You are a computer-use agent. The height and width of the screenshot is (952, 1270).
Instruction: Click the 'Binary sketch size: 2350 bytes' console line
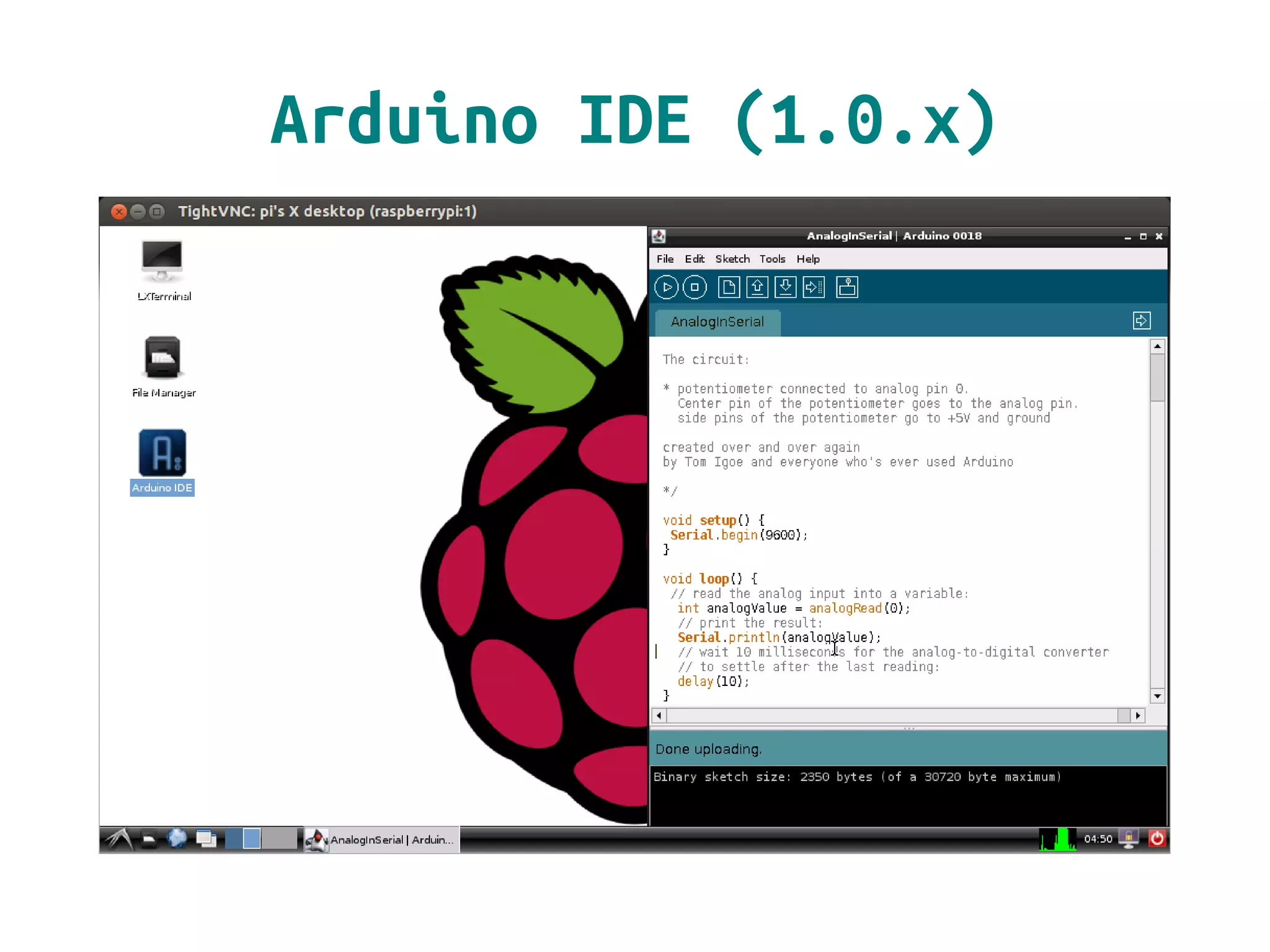(858, 777)
